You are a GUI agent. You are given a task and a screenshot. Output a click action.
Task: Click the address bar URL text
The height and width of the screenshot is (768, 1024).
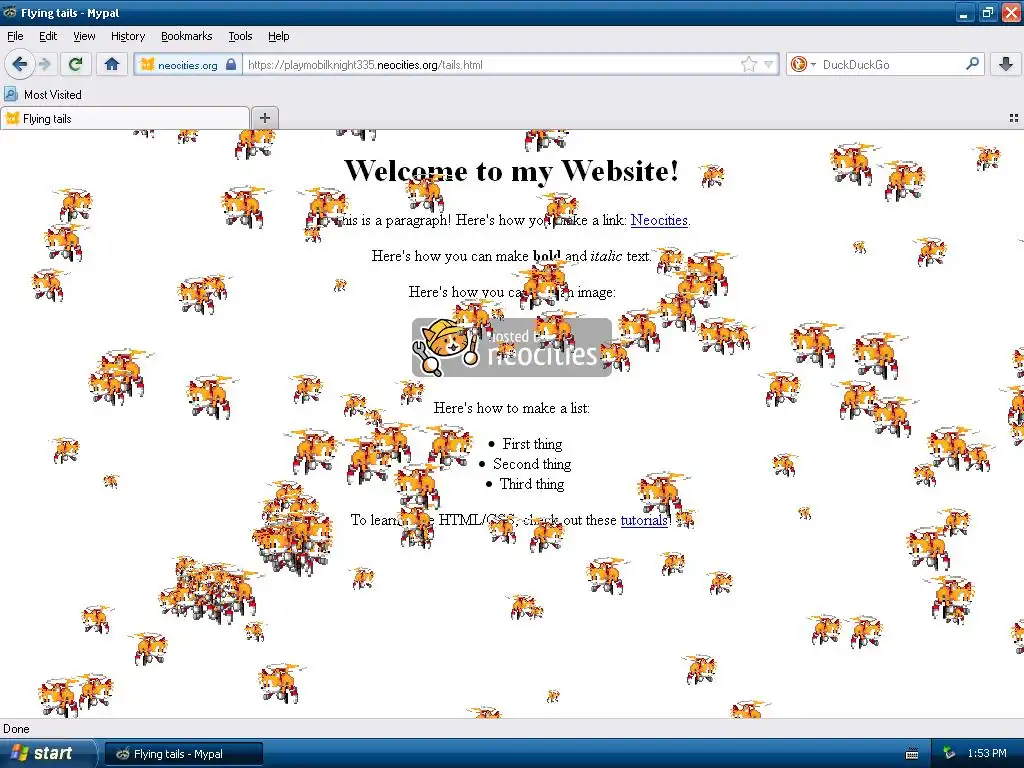365,65
